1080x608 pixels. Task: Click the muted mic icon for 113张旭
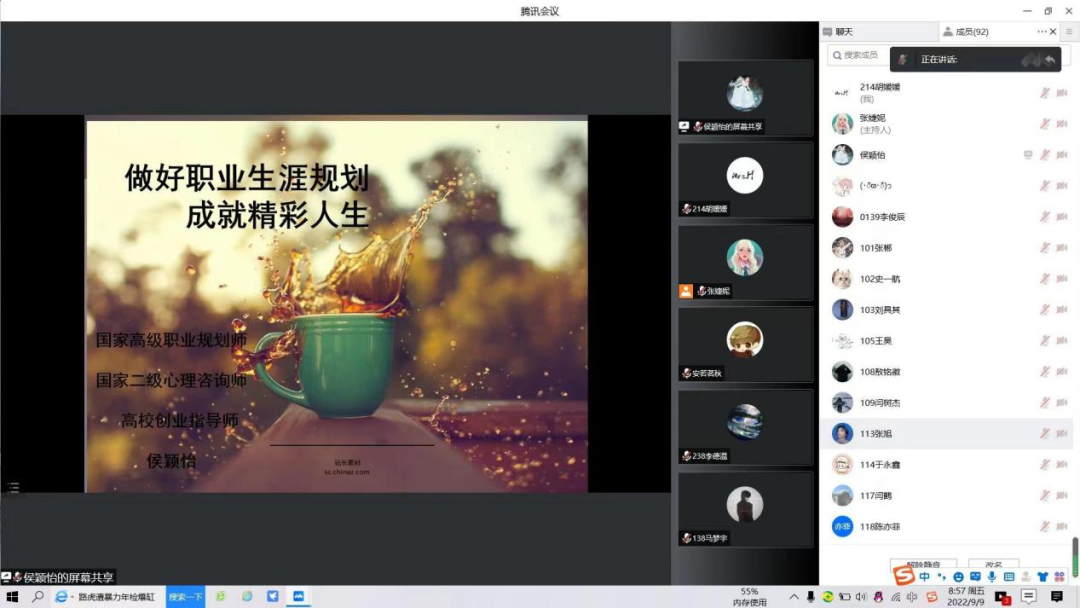(x=1044, y=434)
